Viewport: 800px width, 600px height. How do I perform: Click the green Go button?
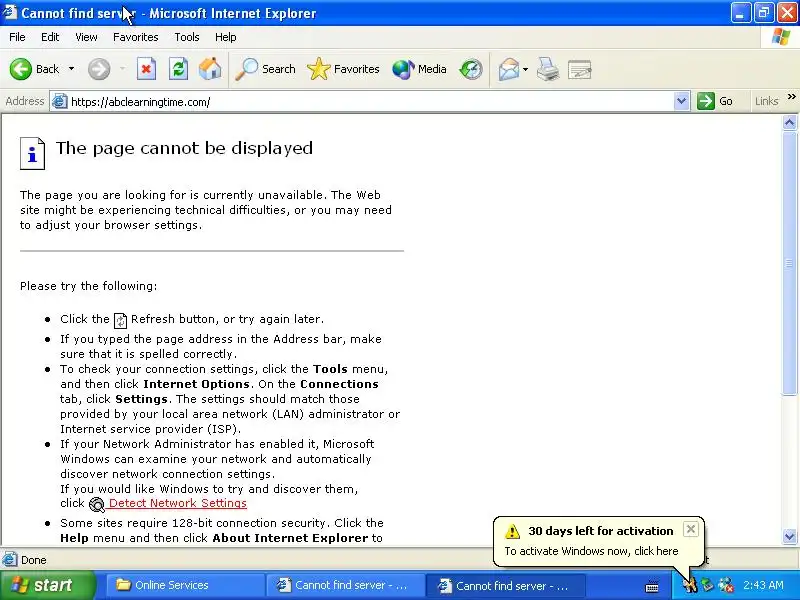tap(715, 101)
